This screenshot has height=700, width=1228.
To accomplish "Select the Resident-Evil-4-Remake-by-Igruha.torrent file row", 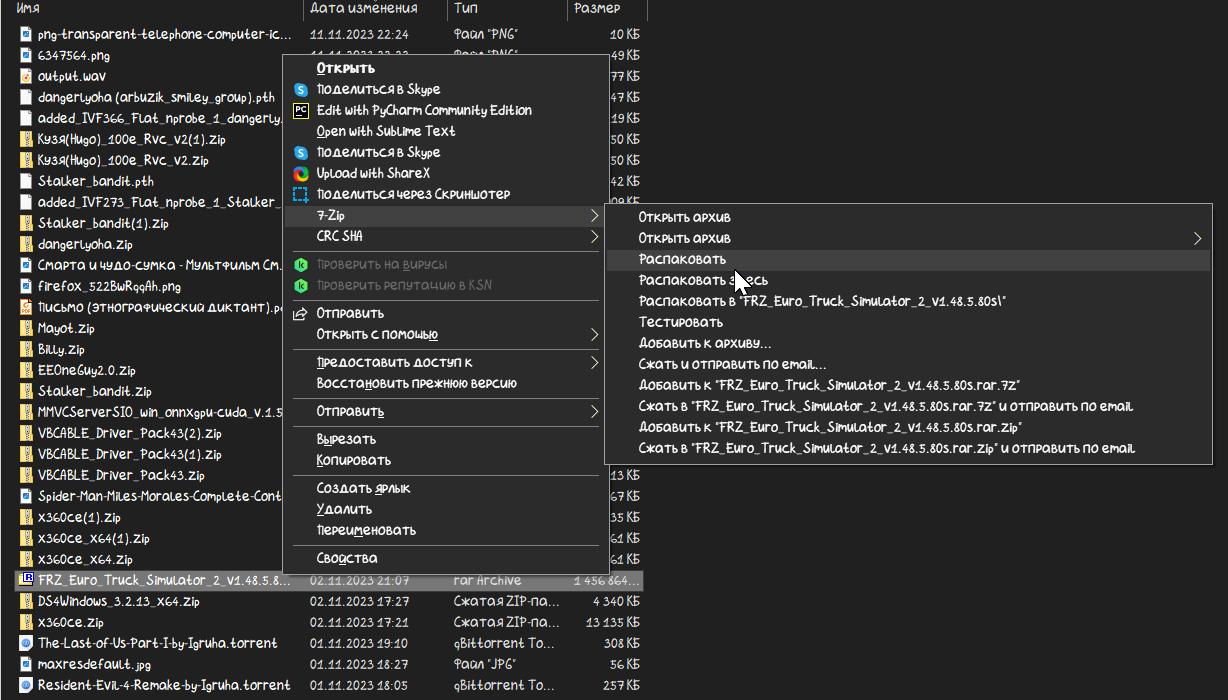I will (x=164, y=685).
